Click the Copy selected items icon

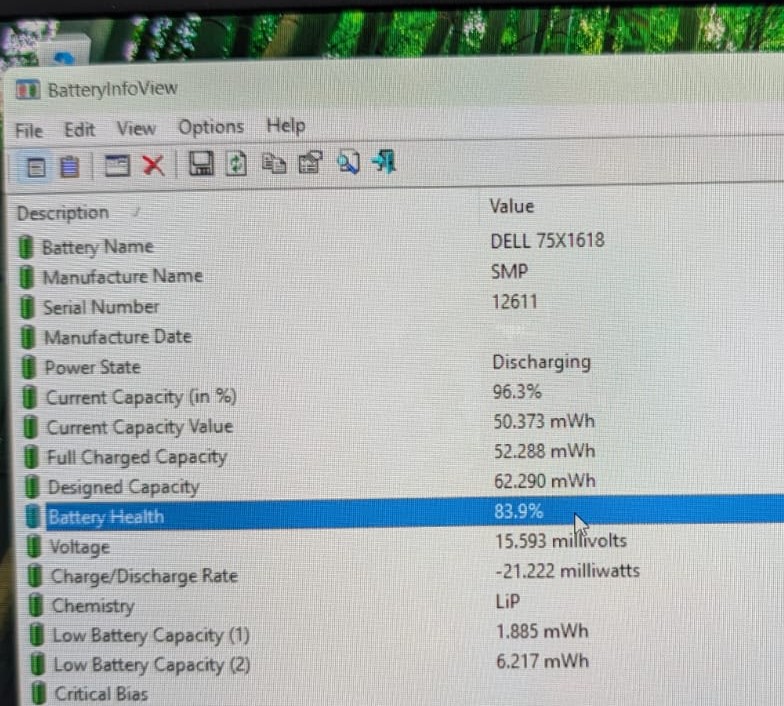(x=274, y=164)
